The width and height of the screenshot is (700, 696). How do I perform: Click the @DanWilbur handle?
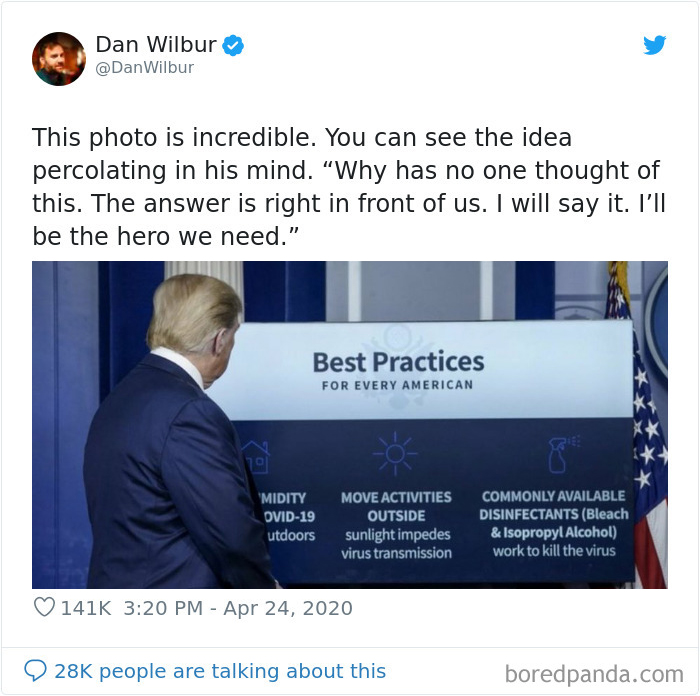[x=145, y=67]
